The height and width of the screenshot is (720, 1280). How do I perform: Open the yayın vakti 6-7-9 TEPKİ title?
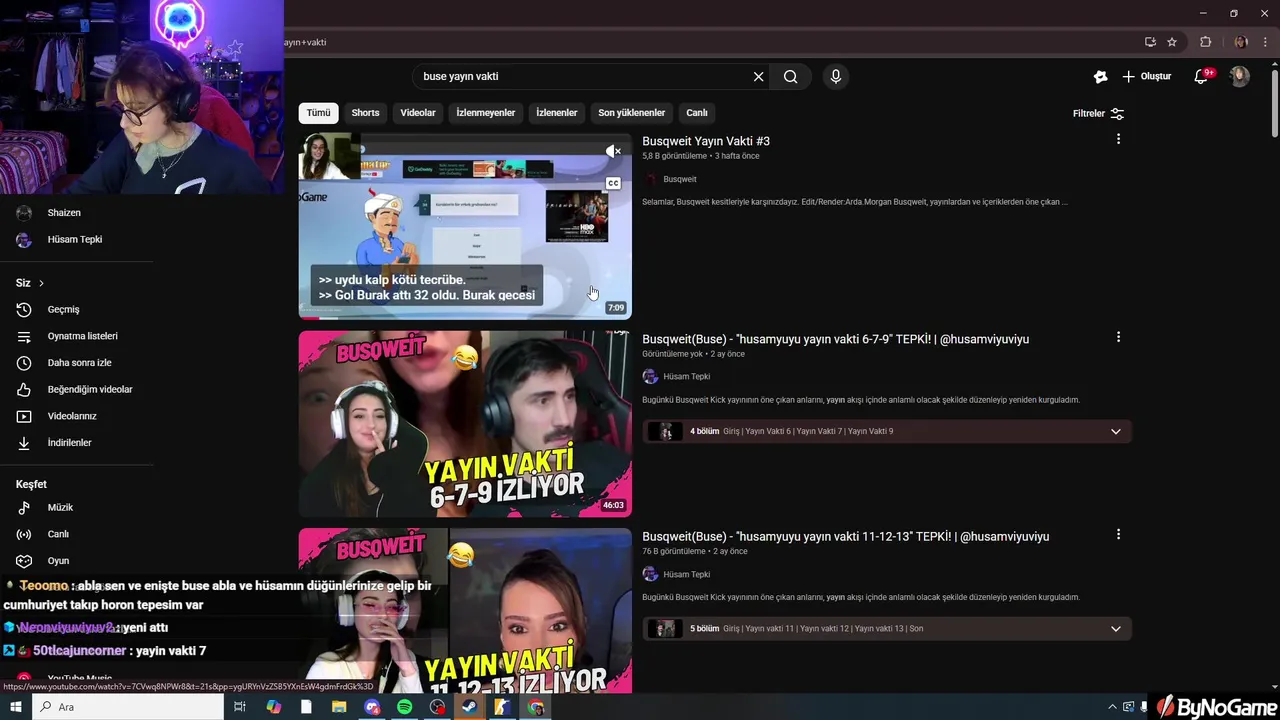pos(835,339)
